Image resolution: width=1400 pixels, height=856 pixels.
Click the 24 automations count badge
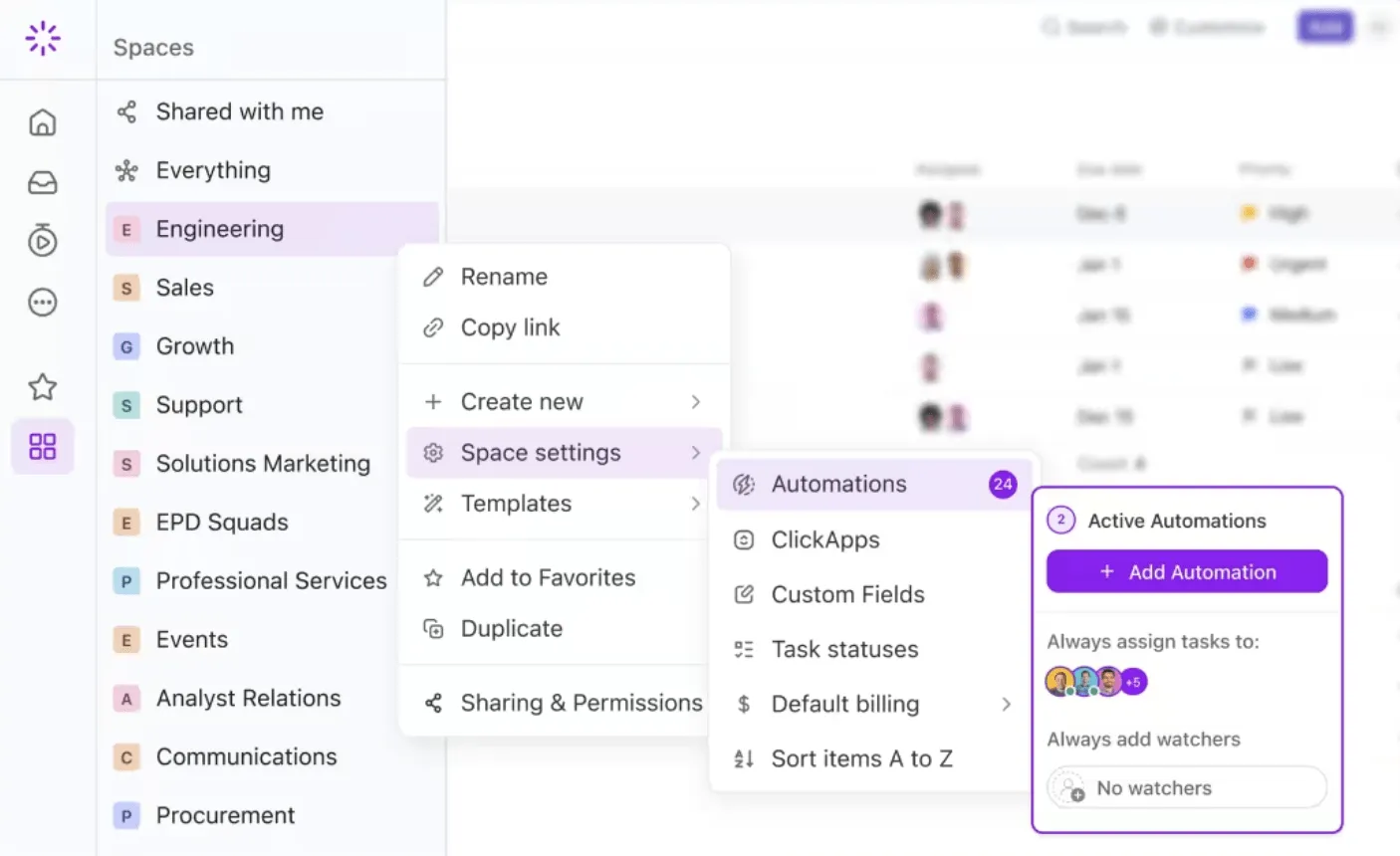1003,485
